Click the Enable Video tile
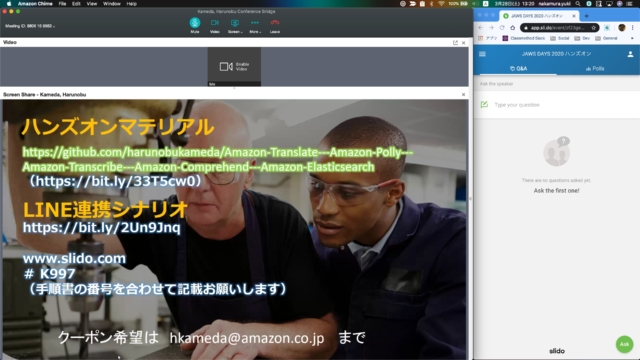 coord(234,66)
